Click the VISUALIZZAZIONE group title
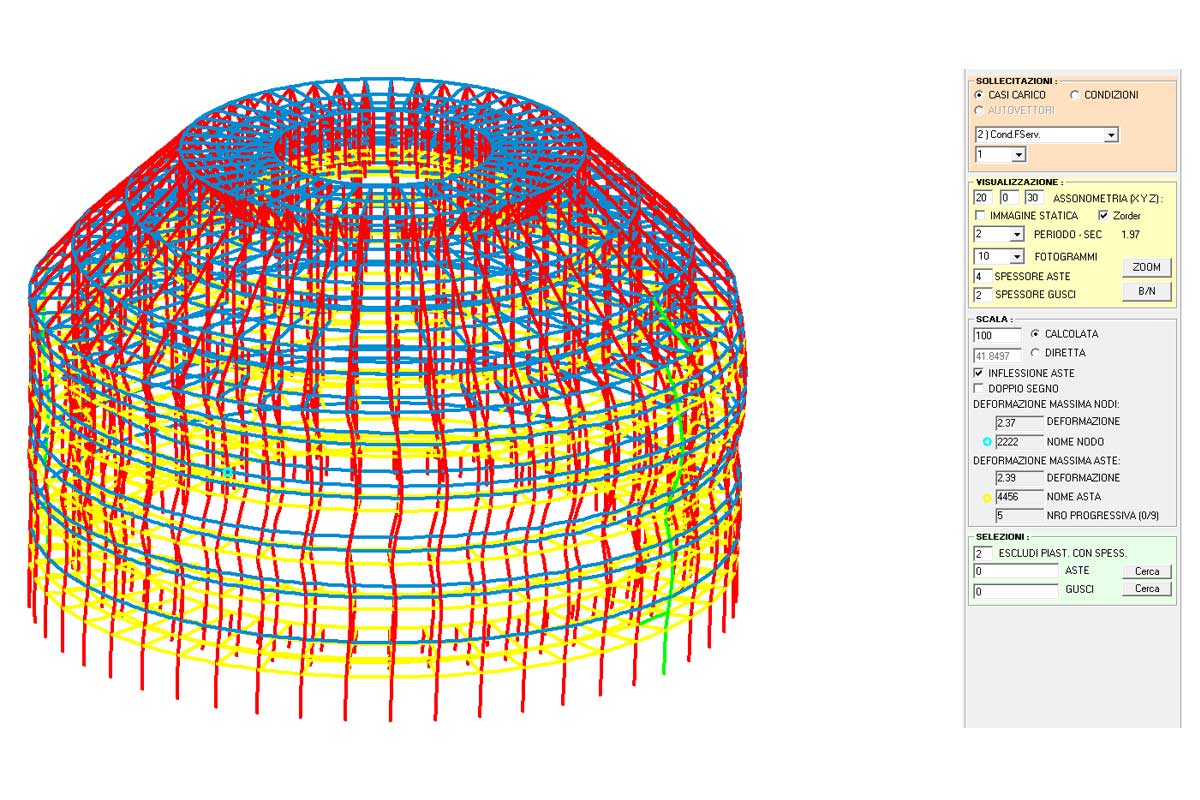This screenshot has height=800, width=1200. [1020, 182]
